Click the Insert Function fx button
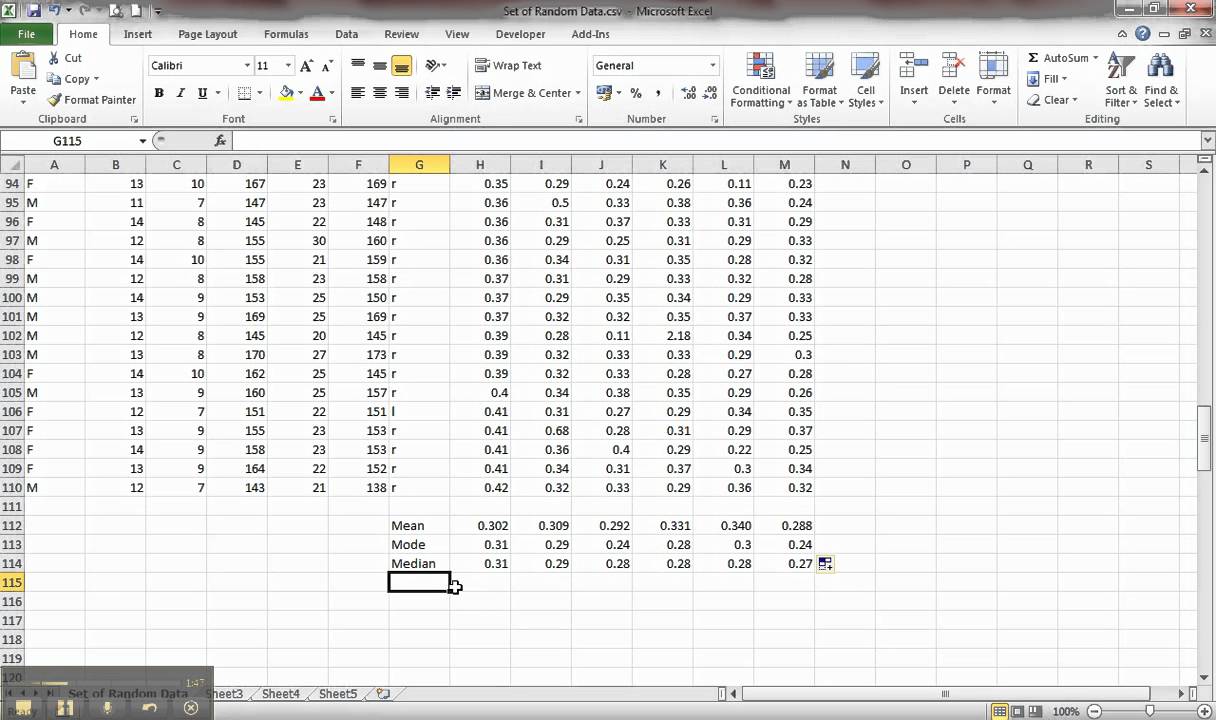The width and height of the screenshot is (1216, 720). (218, 141)
